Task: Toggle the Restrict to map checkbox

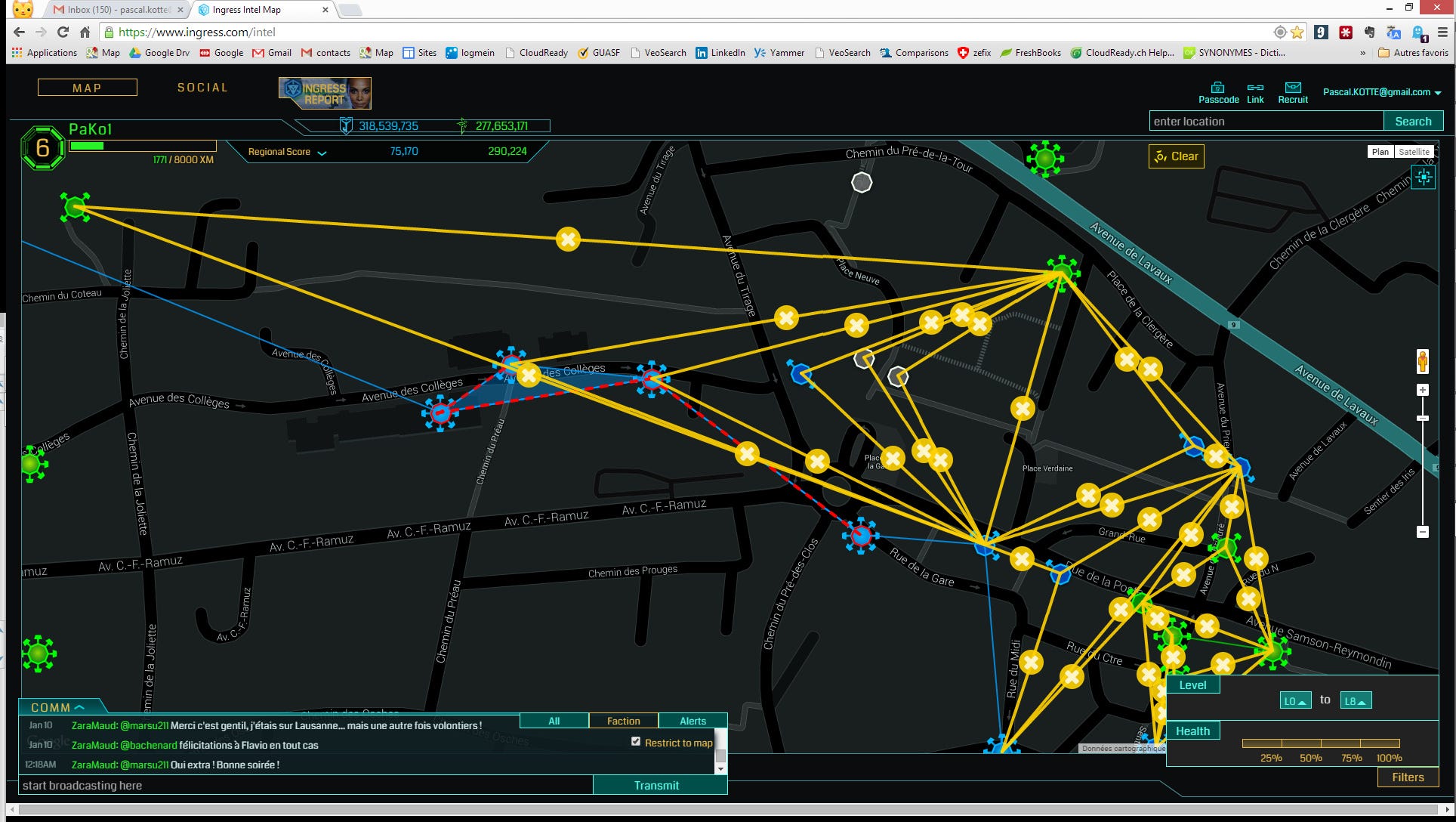Action: pos(636,742)
